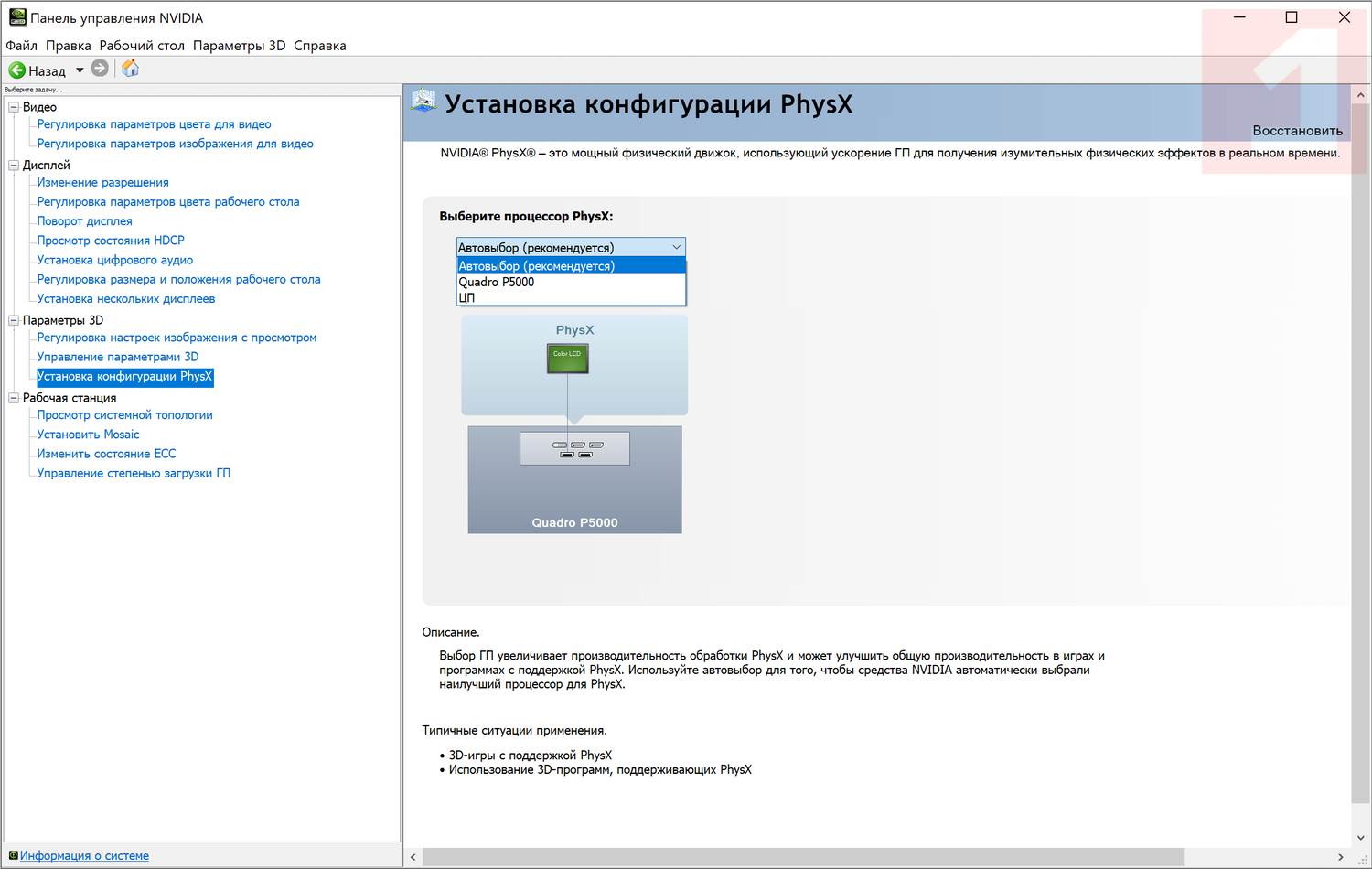Click the Параметры 3D category label in tree
Viewport: 1372px width, 869px height.
tap(63, 320)
